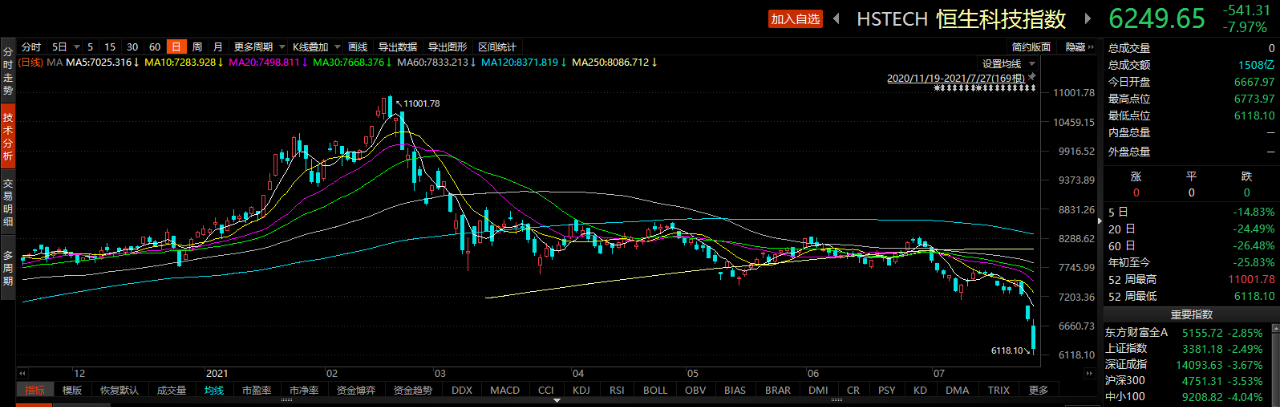The width and height of the screenshot is (1280, 407).
Task: Show the 资金趋势 indicator
Action: tap(412, 390)
